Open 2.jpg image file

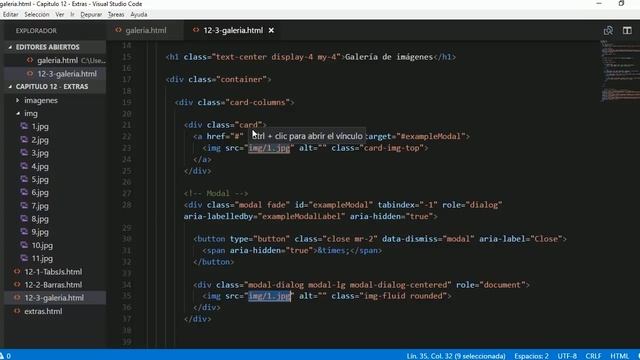[40, 140]
